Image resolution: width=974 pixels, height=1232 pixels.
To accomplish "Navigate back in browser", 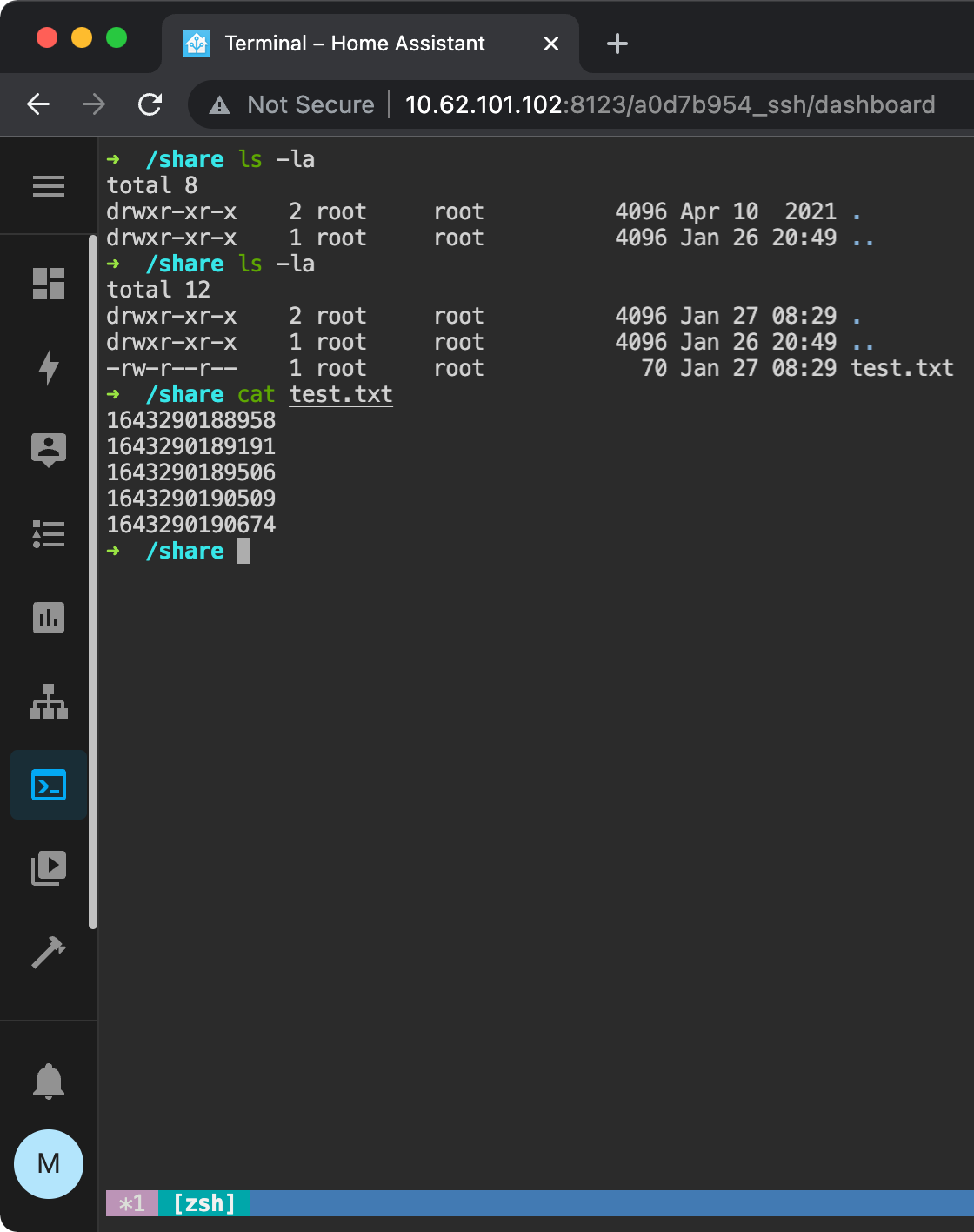I will 37,104.
